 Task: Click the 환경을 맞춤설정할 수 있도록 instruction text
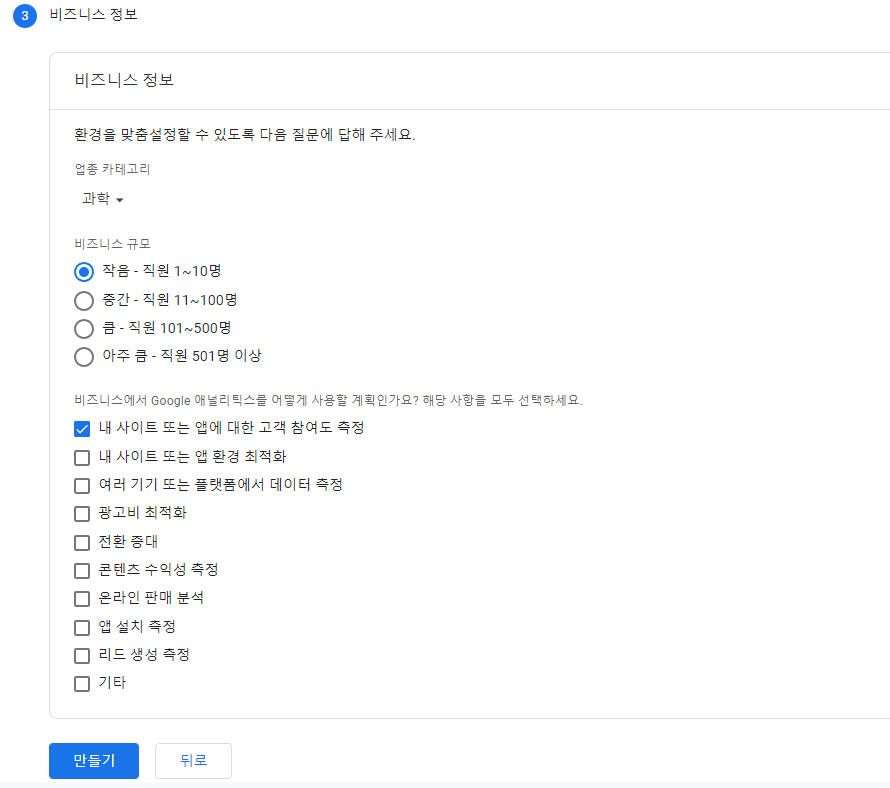245,135
